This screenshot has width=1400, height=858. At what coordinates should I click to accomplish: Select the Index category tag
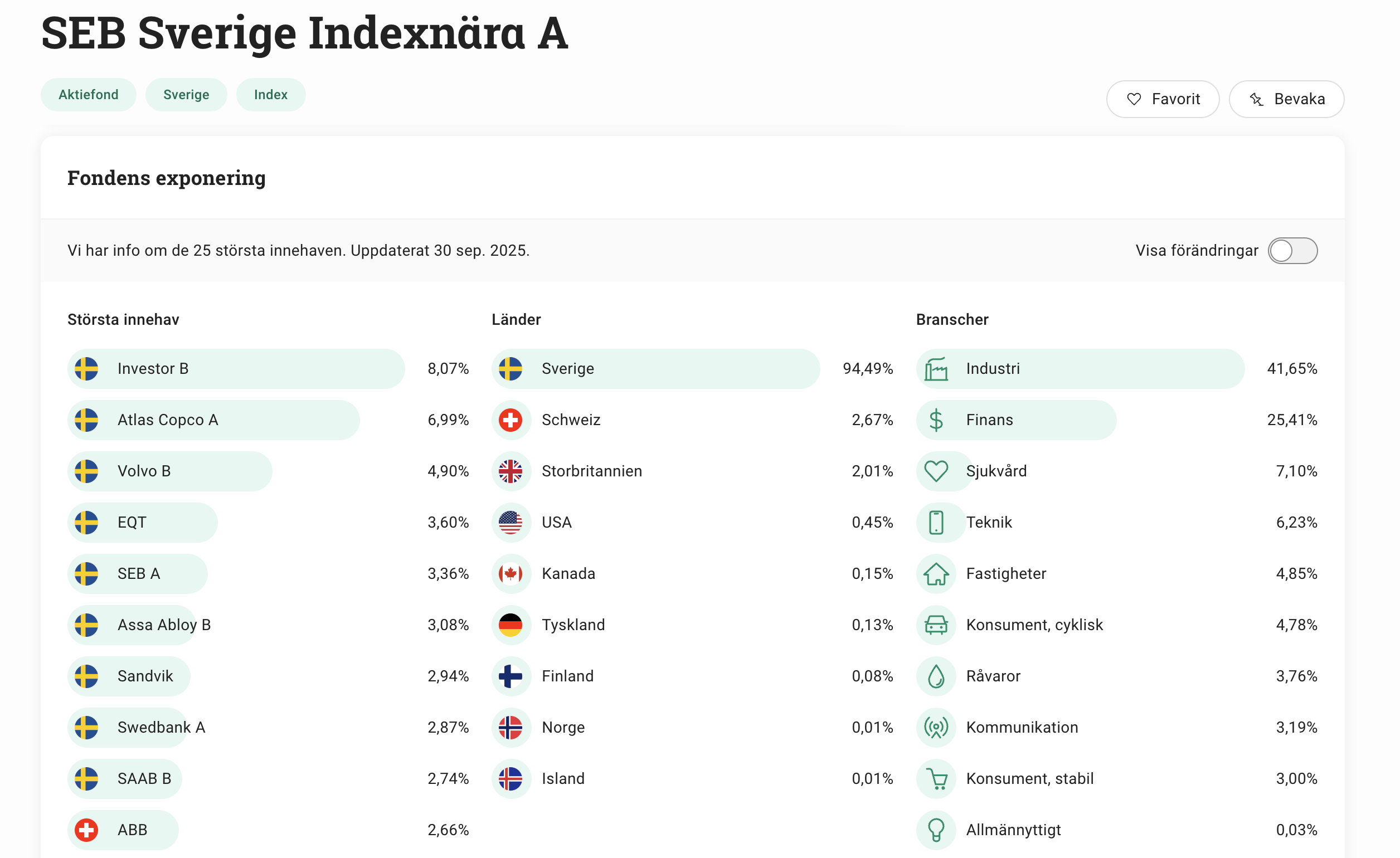(x=270, y=95)
